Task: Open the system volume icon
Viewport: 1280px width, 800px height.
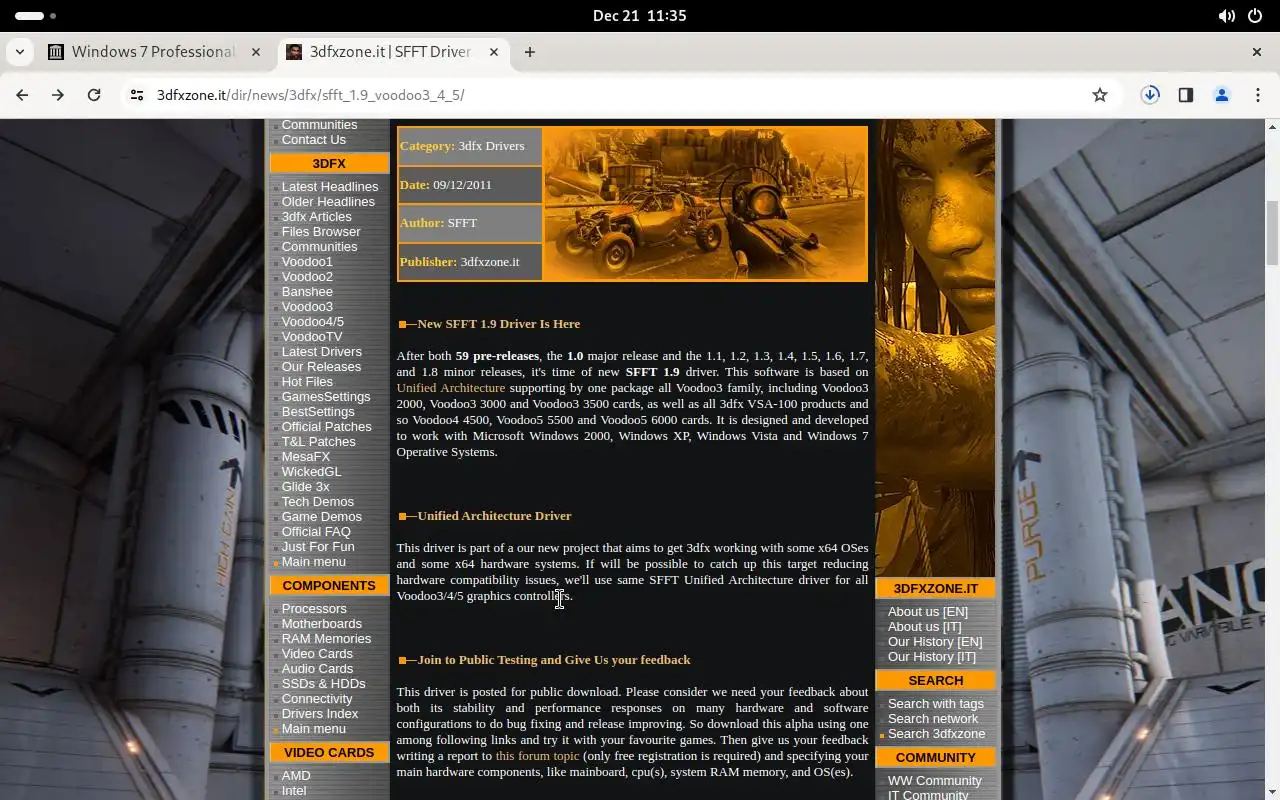Action: 1227,16
